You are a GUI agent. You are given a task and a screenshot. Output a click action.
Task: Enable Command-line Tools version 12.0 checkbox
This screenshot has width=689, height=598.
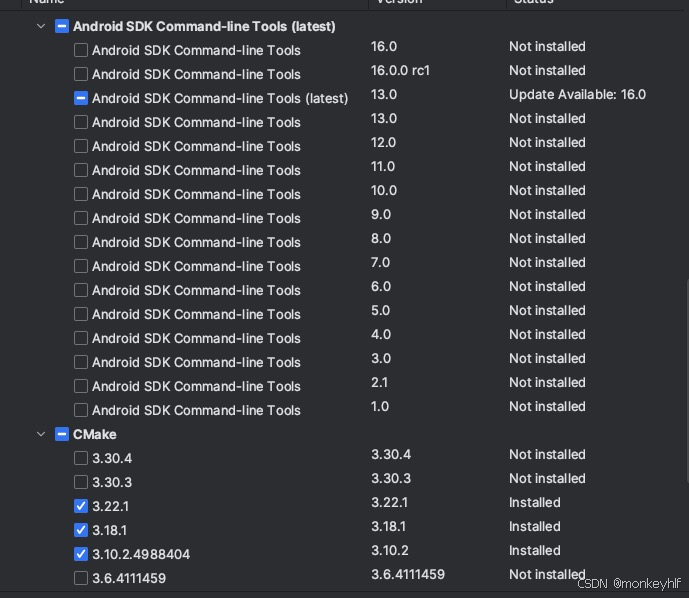tap(81, 146)
